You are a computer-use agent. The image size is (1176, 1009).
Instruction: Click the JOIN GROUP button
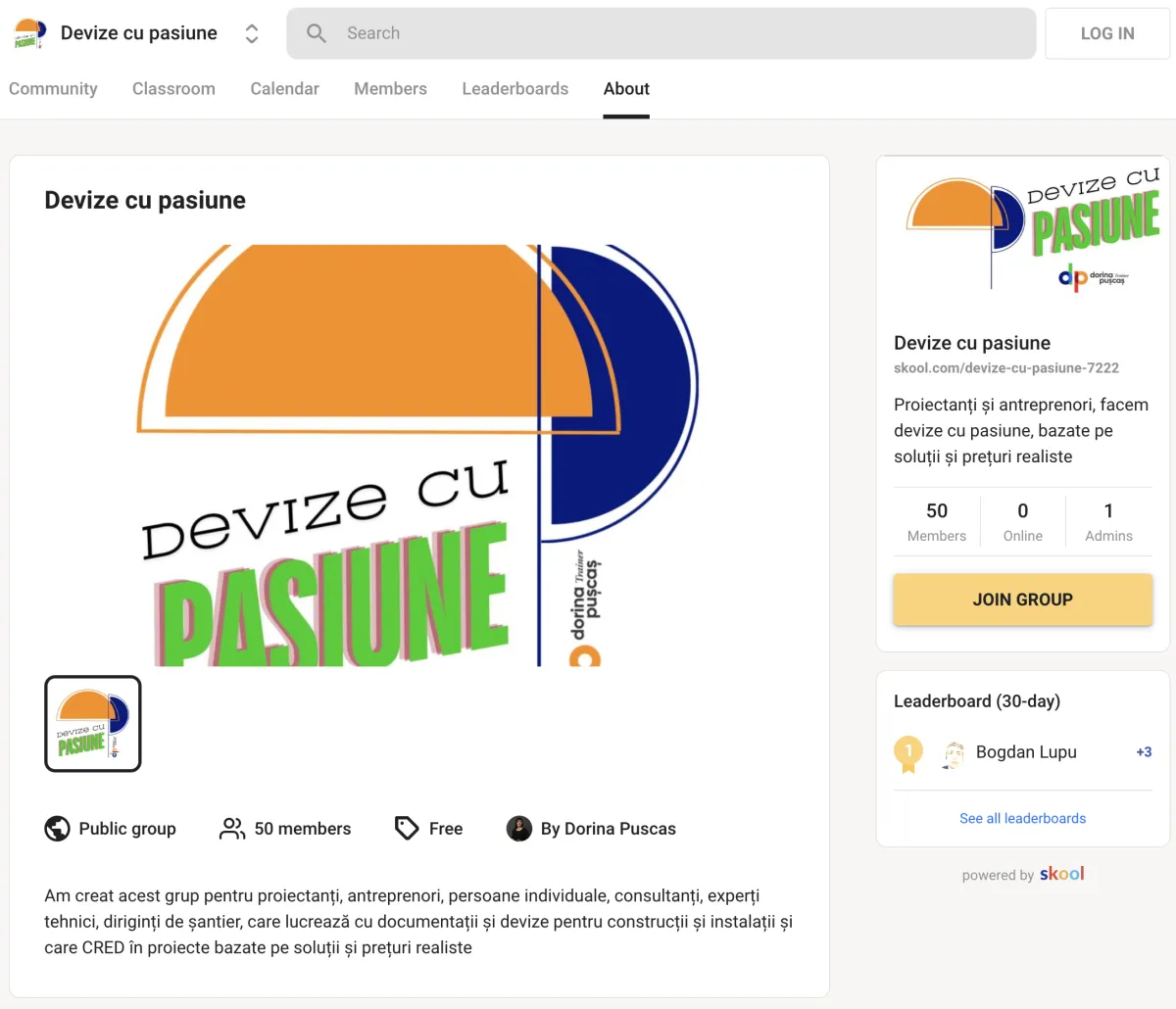[1023, 600]
